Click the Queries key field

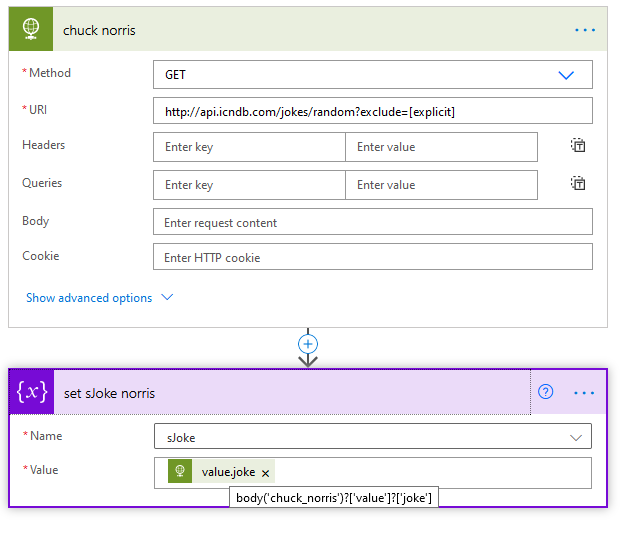pyautogui.click(x=249, y=185)
